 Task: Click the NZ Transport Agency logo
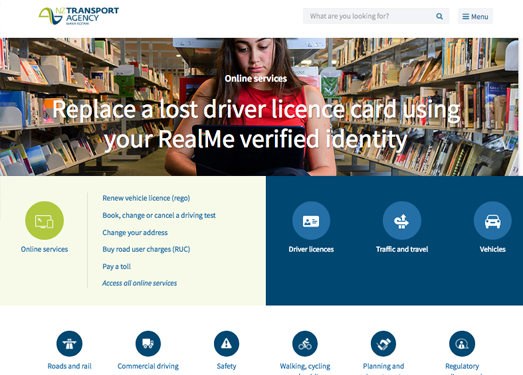point(79,16)
